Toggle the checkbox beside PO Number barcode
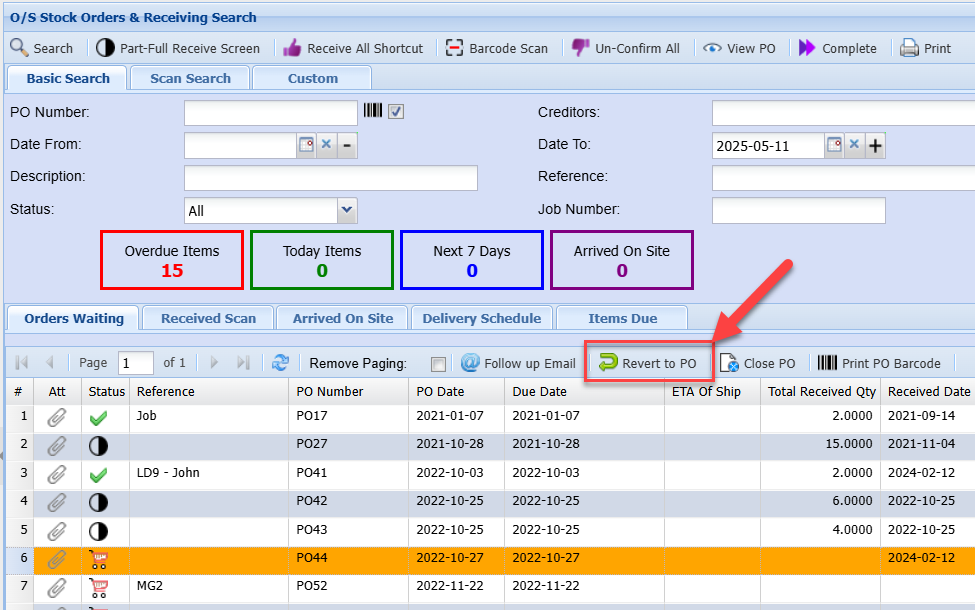Image resolution: width=975 pixels, height=610 pixels. pos(396,112)
